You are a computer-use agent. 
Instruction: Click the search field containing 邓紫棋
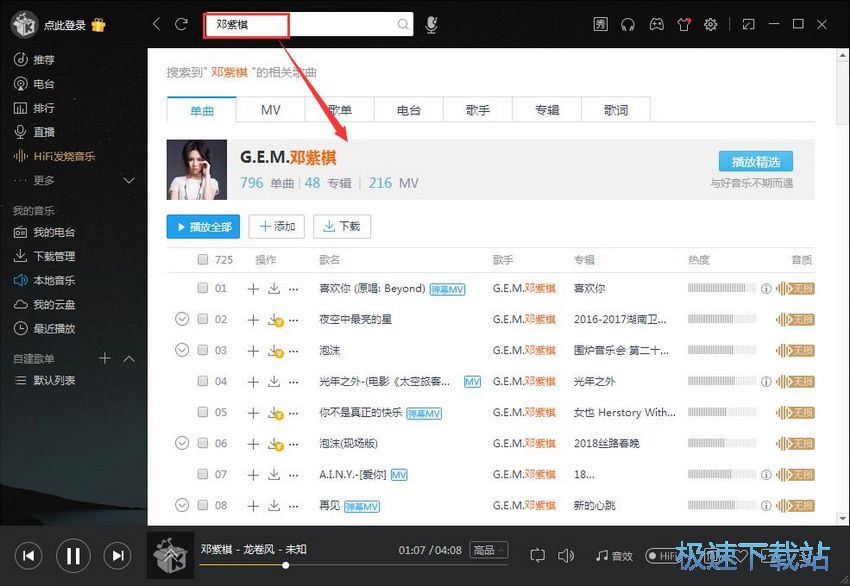308,24
